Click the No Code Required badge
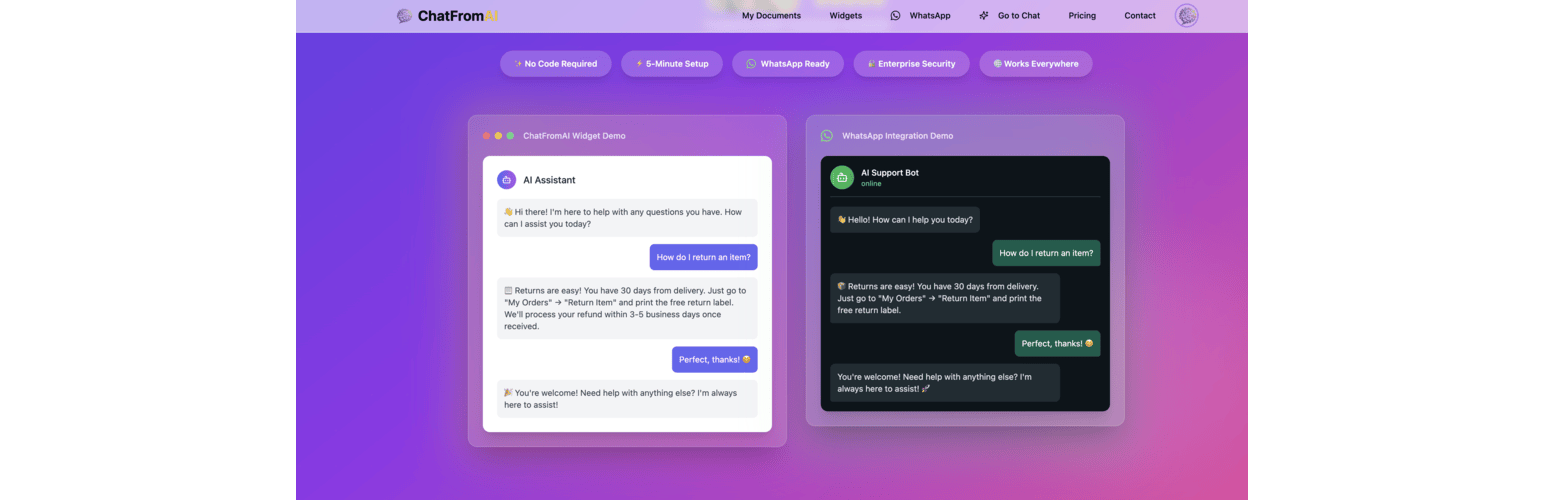 click(x=555, y=64)
